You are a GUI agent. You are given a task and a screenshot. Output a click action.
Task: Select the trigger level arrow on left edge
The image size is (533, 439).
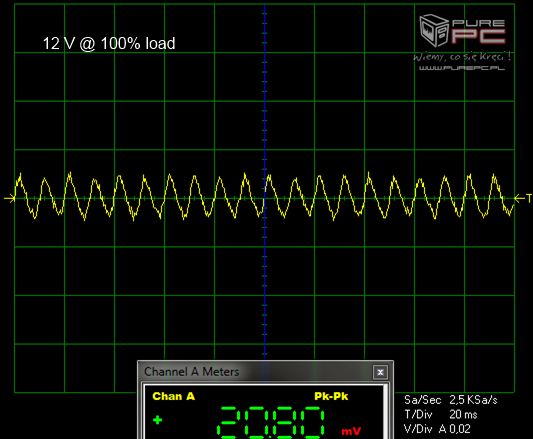point(10,198)
